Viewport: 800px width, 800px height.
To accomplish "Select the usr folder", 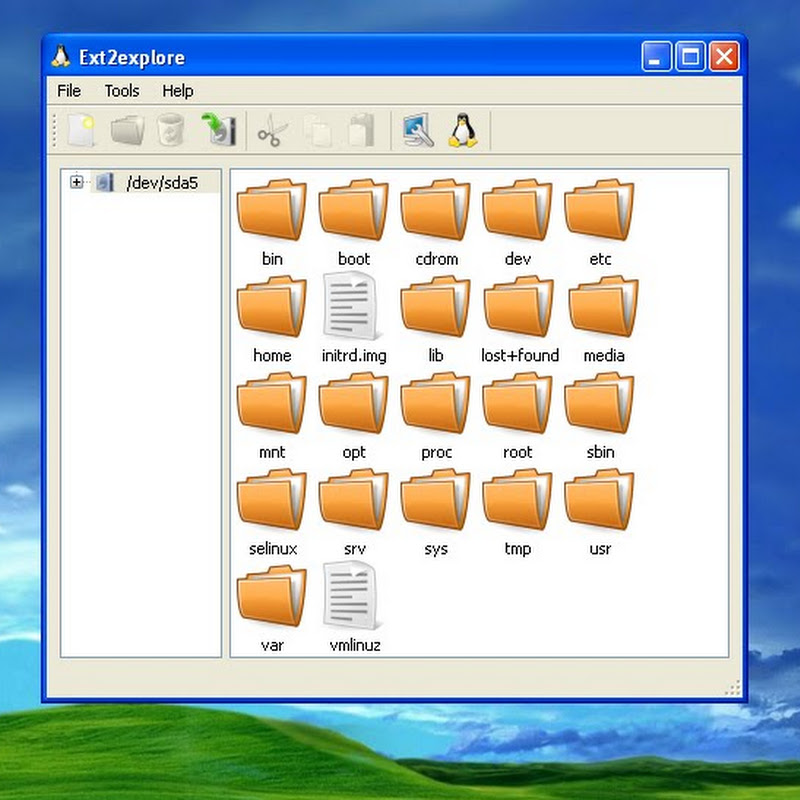I will (x=600, y=502).
